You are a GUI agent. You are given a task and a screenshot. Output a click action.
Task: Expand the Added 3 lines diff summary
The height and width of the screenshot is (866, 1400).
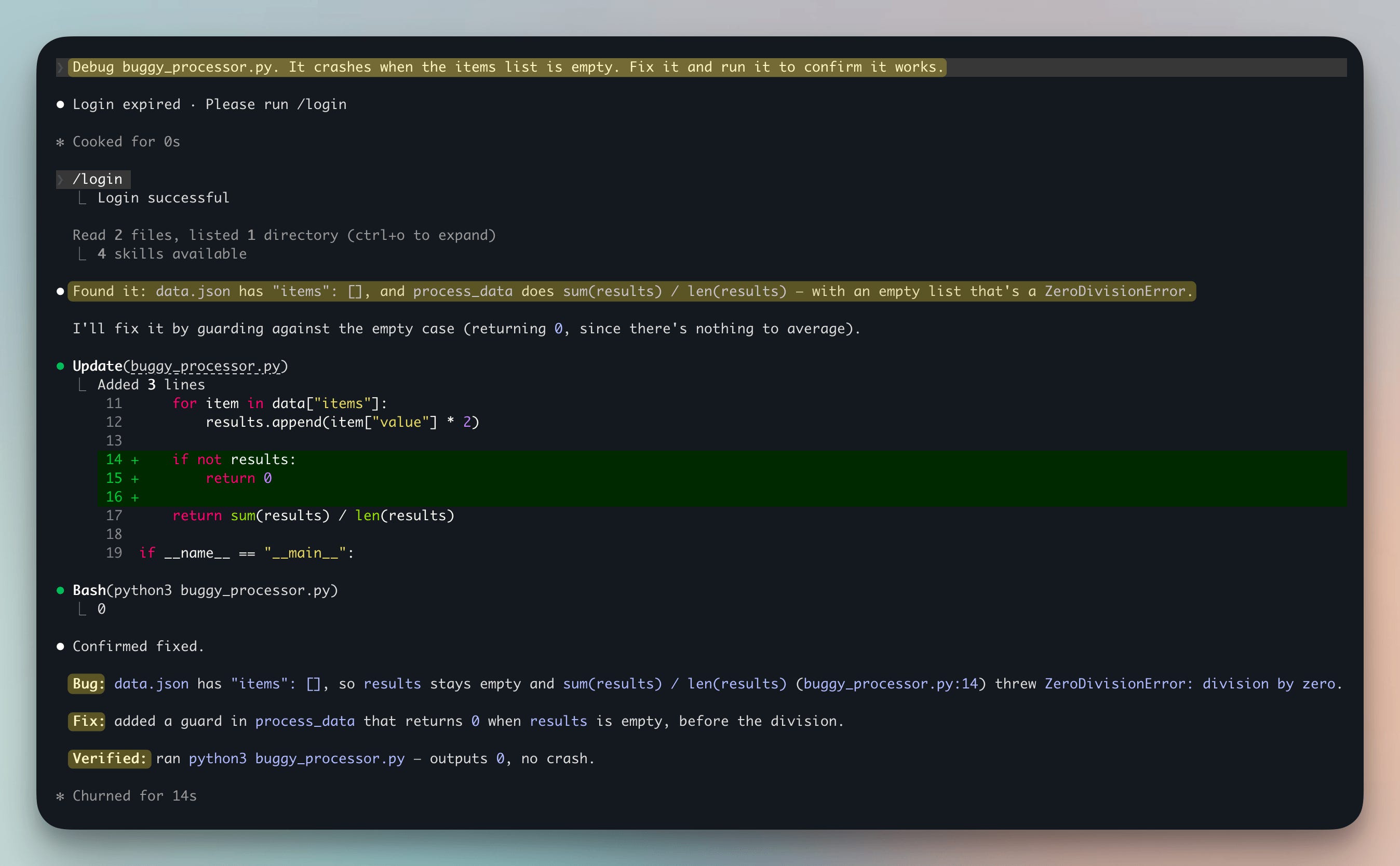pos(151,385)
